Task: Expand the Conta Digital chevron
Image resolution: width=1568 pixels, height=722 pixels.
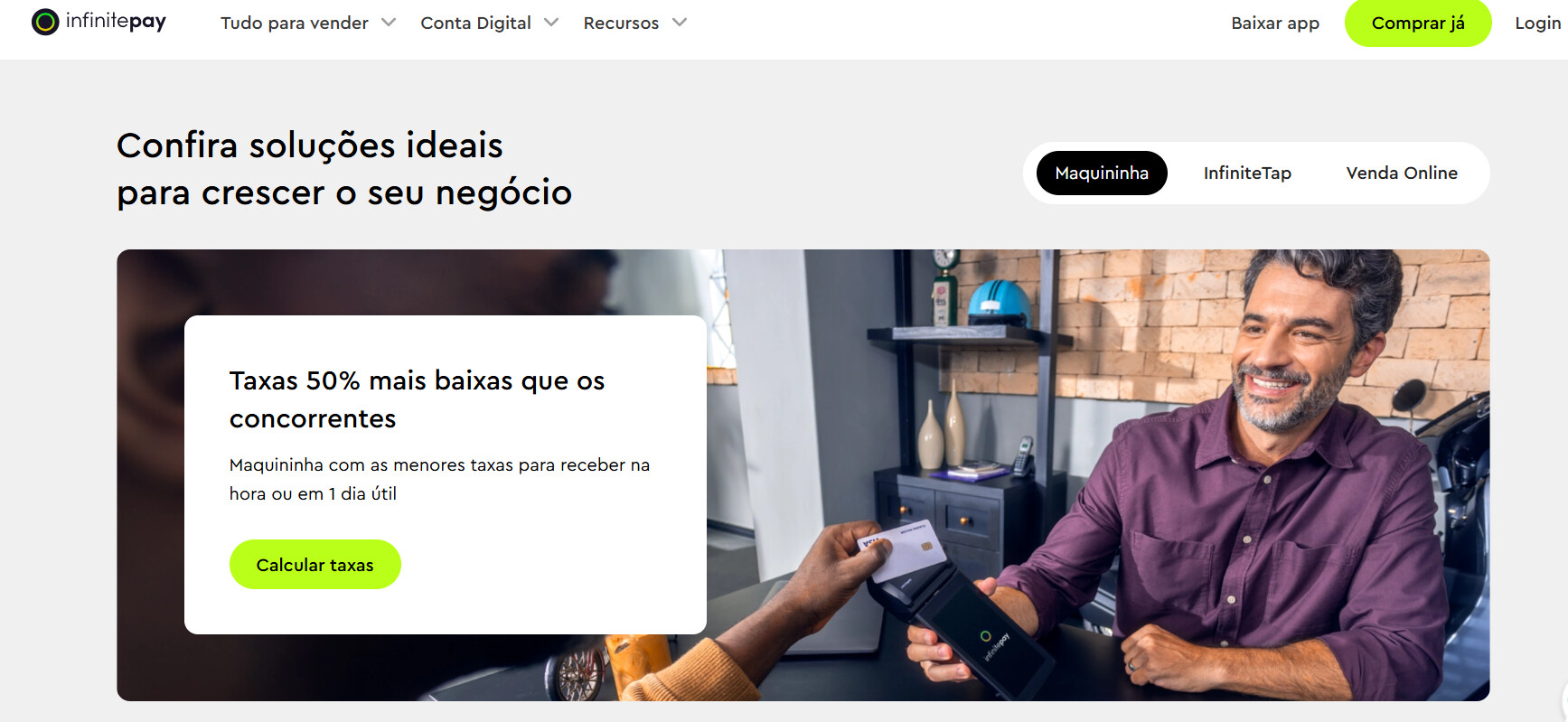Action: [551, 23]
